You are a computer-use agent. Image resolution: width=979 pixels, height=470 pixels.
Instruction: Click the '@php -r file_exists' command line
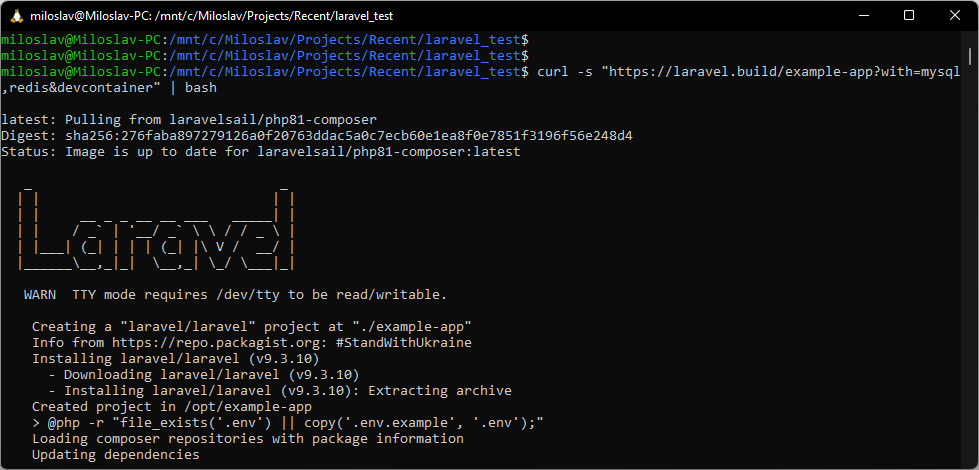click(x=288, y=423)
